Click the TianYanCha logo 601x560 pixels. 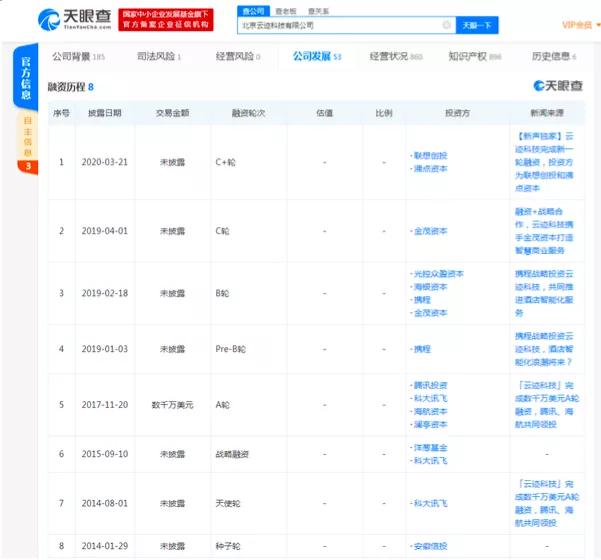point(75,19)
